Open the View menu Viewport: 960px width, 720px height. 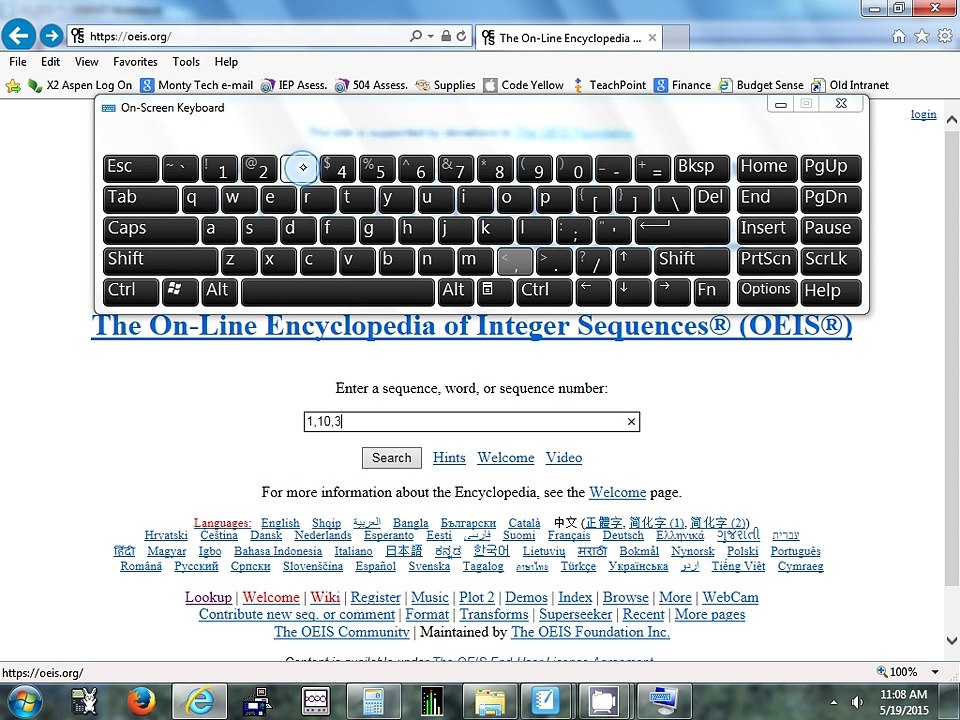pos(86,62)
